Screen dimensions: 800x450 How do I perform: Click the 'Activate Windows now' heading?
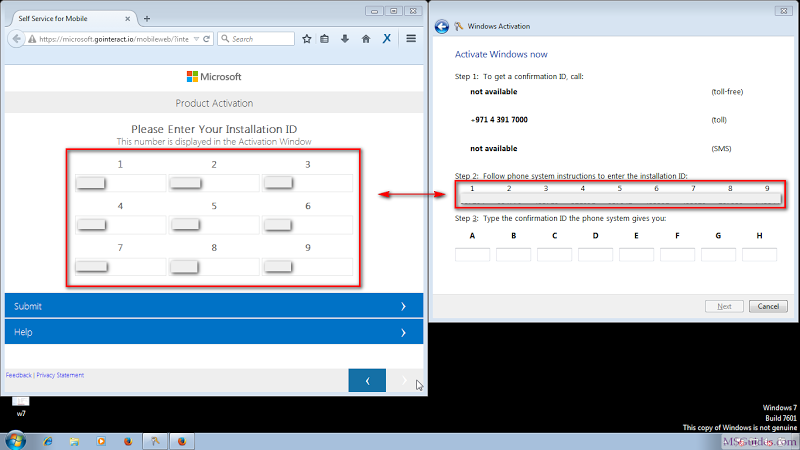pyautogui.click(x=501, y=54)
